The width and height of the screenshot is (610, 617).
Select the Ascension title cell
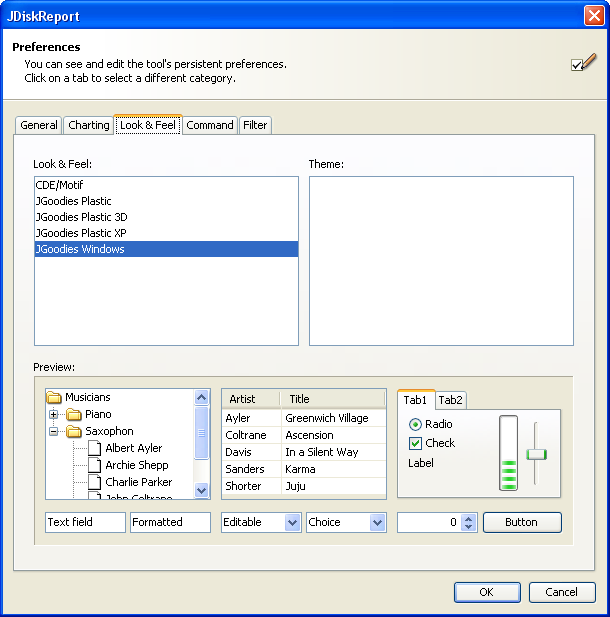334,435
